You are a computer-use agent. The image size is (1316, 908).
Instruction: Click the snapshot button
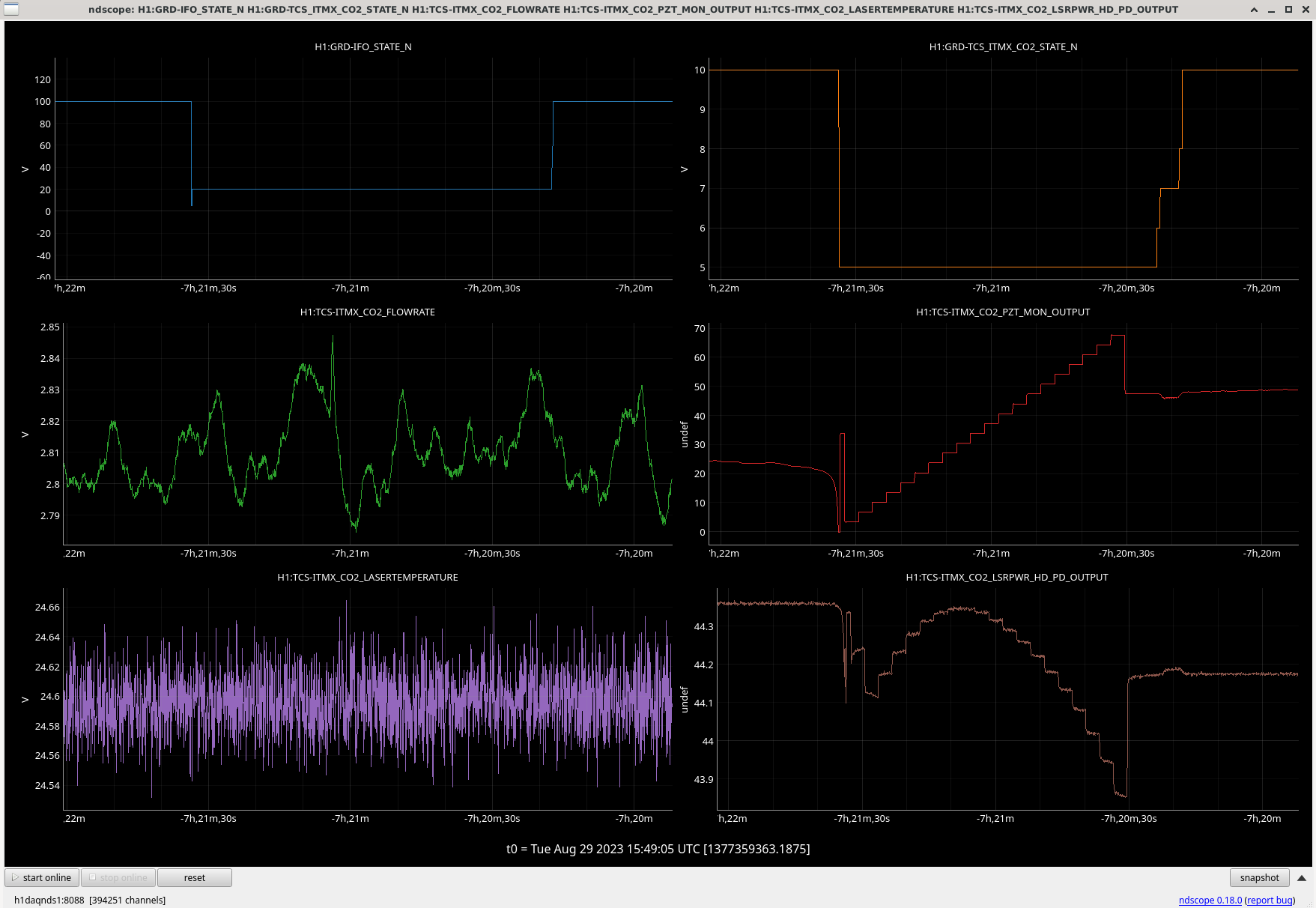(x=1259, y=877)
